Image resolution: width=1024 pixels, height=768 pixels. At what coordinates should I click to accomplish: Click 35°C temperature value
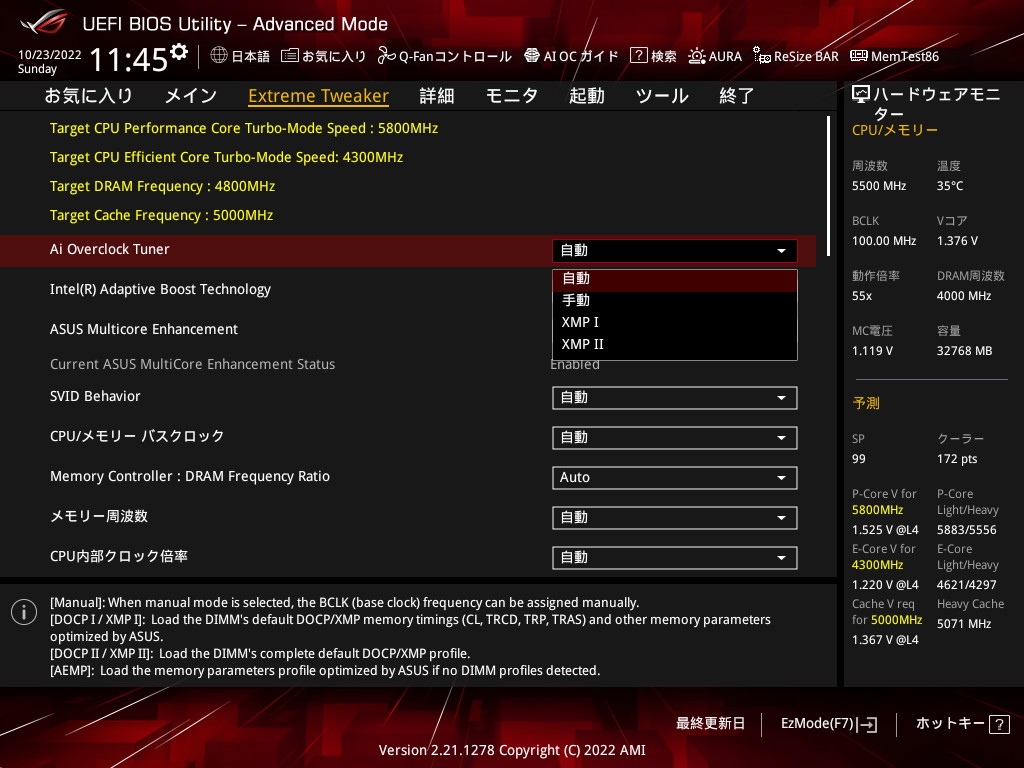coord(950,186)
